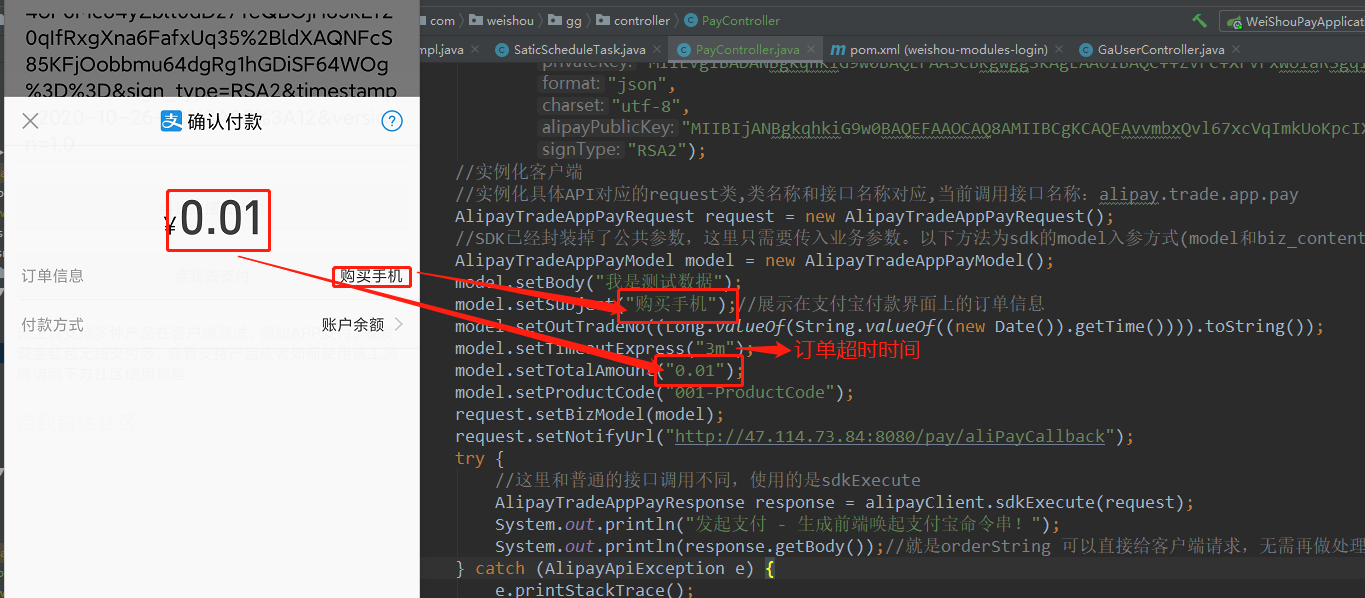Viewport: 1365px width, 598px height.
Task: Switch to PayController.java tab
Action: point(747,49)
